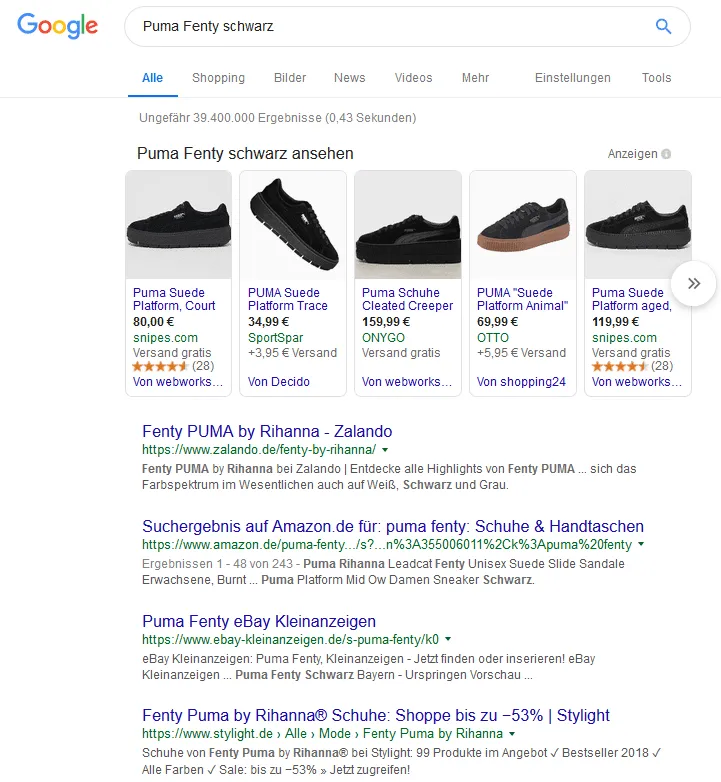This screenshot has height=782, width=721.
Task: Click Von webworks link under 159,99 € product
Action: pos(407,382)
